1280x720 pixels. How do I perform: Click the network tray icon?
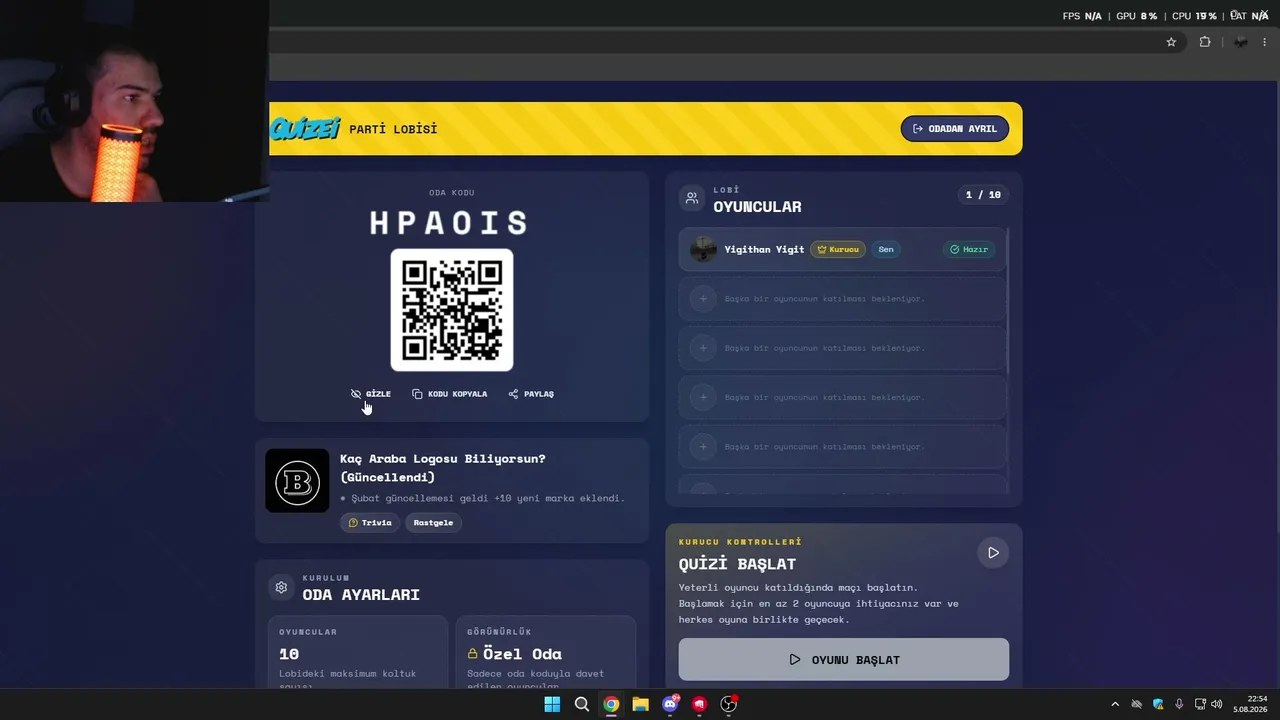(x=1200, y=704)
